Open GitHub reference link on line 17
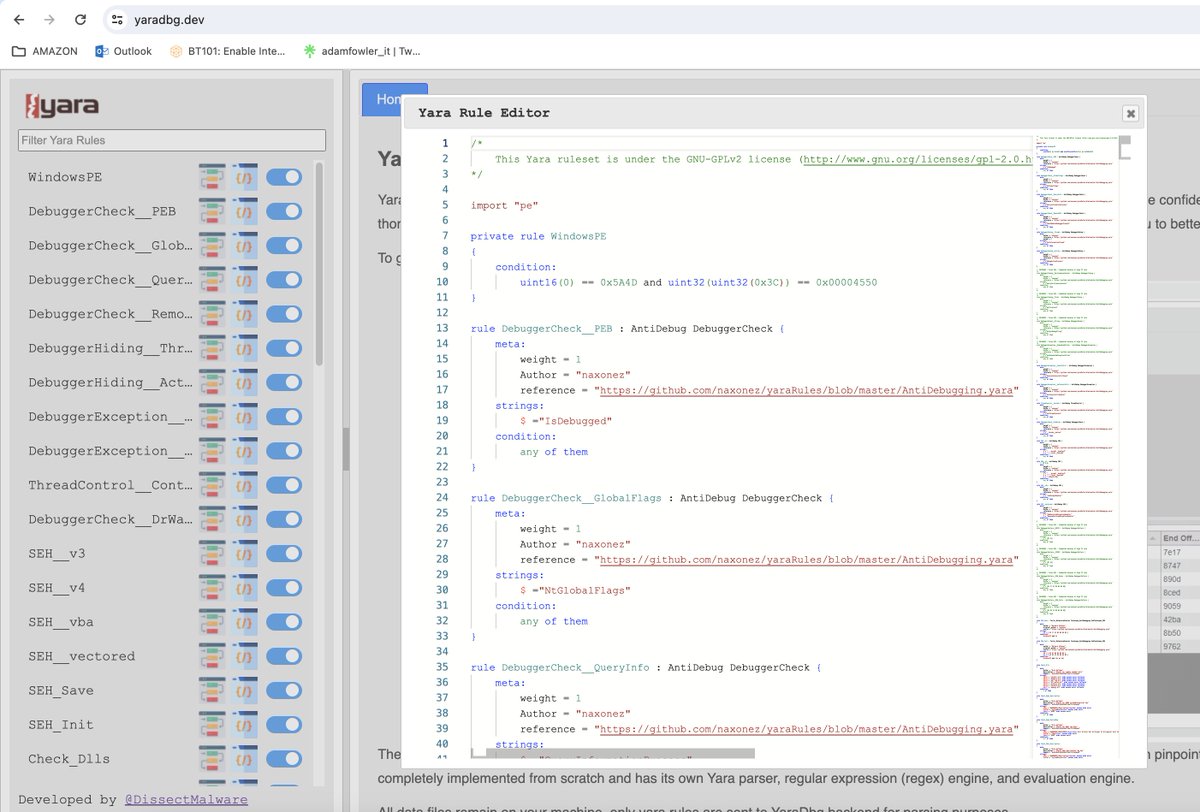Viewport: 1200px width, 812px height. tap(805, 390)
